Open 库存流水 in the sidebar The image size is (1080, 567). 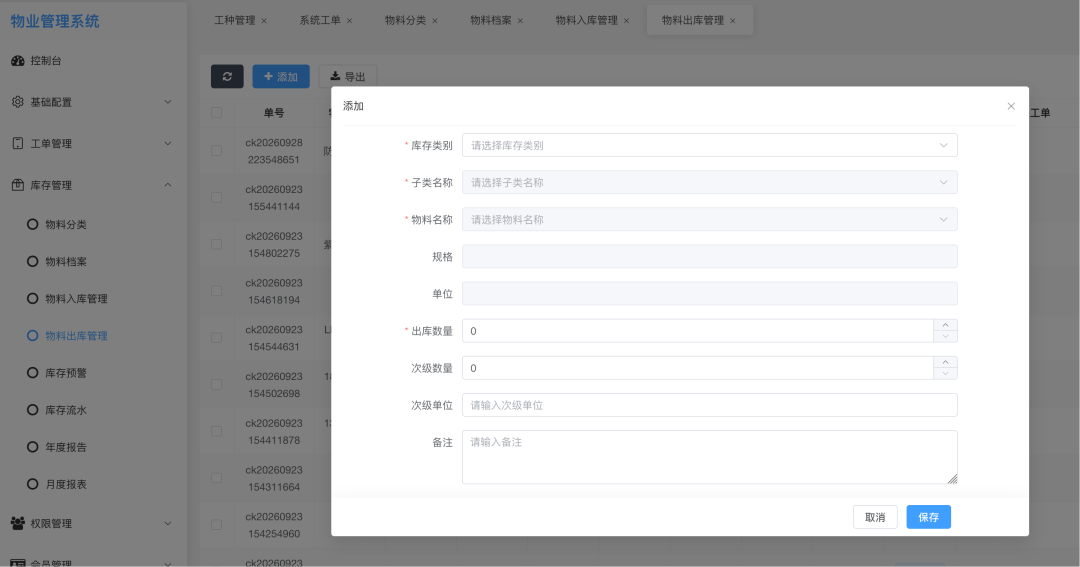coord(65,410)
